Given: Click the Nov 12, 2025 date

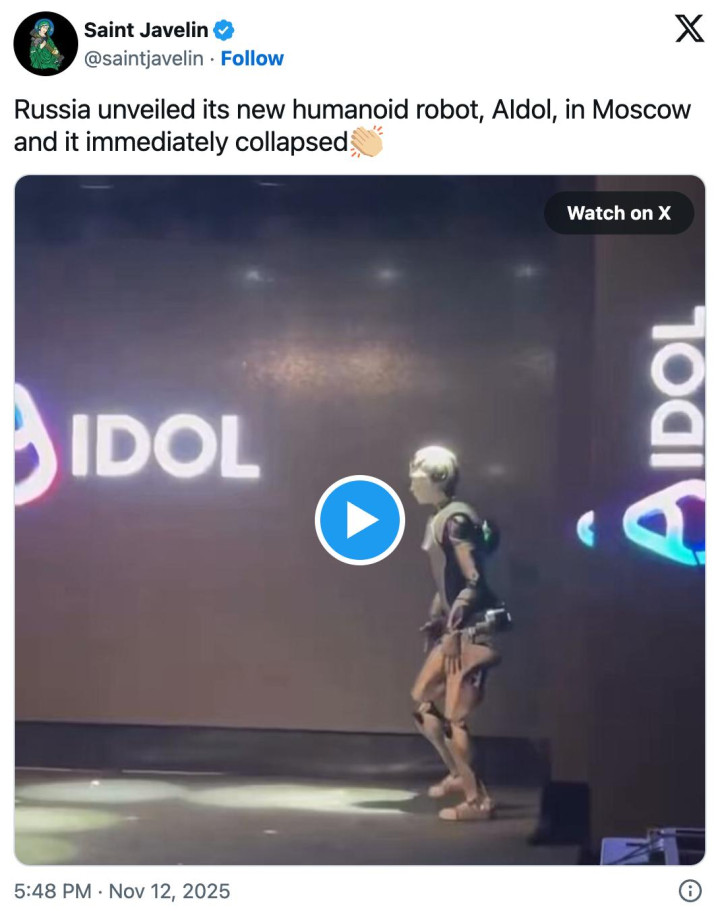Looking at the screenshot, I should point(169,891).
